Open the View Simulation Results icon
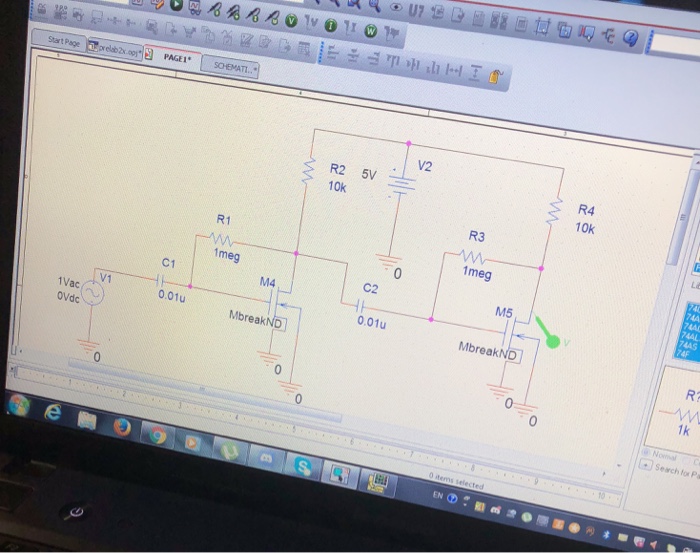This screenshot has width=700, height=553. [x=195, y=6]
